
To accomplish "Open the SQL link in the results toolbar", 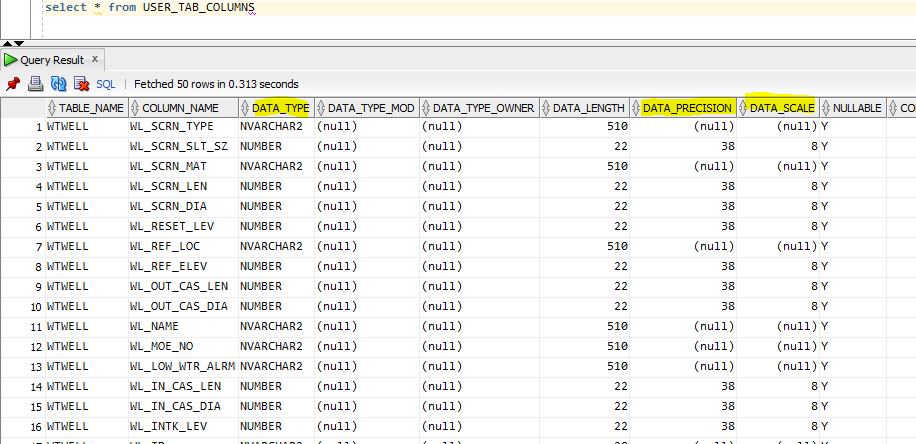I will click(x=106, y=84).
